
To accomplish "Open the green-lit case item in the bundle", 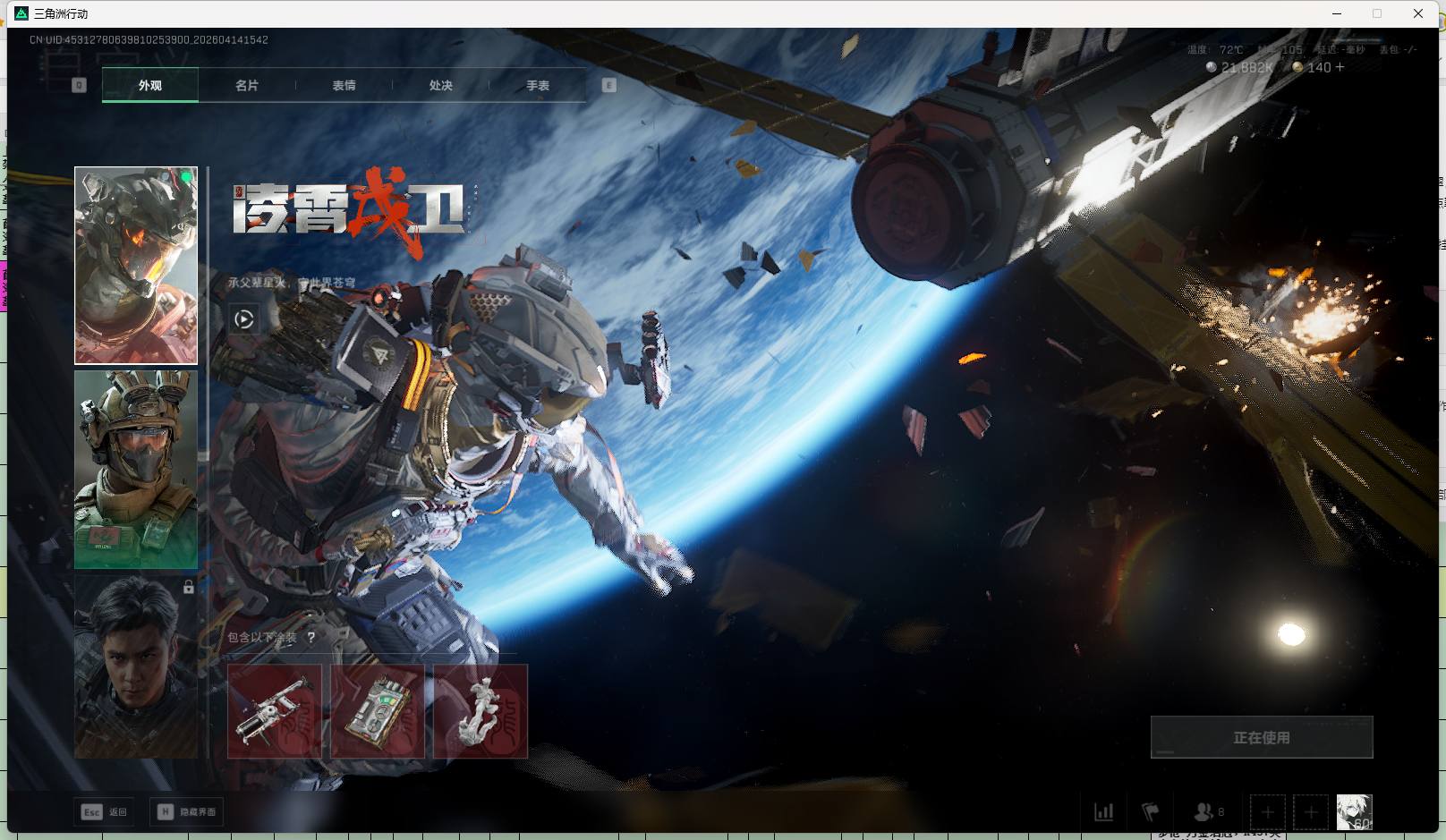I will [378, 711].
